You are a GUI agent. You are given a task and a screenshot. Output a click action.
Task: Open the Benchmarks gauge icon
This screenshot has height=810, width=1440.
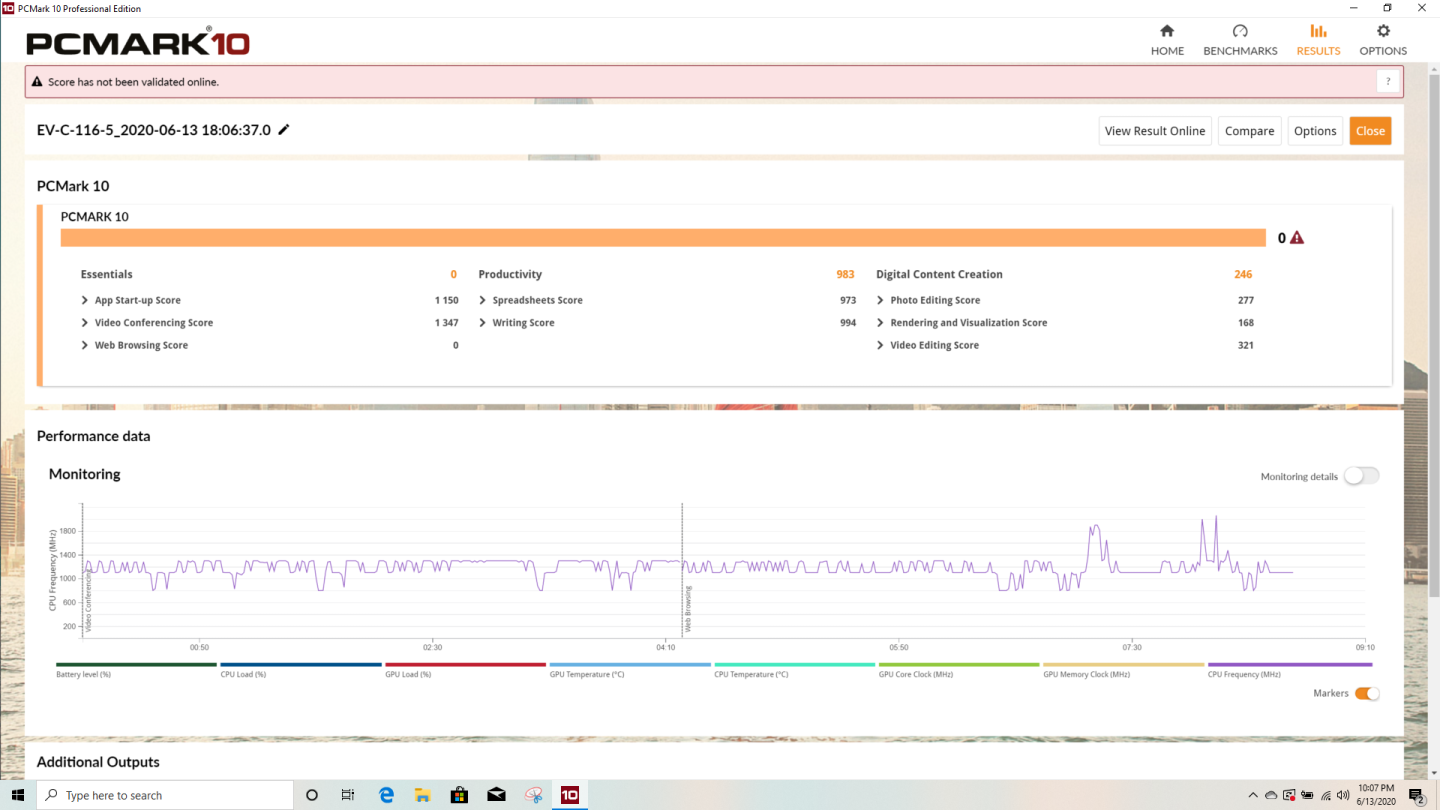coord(1240,31)
